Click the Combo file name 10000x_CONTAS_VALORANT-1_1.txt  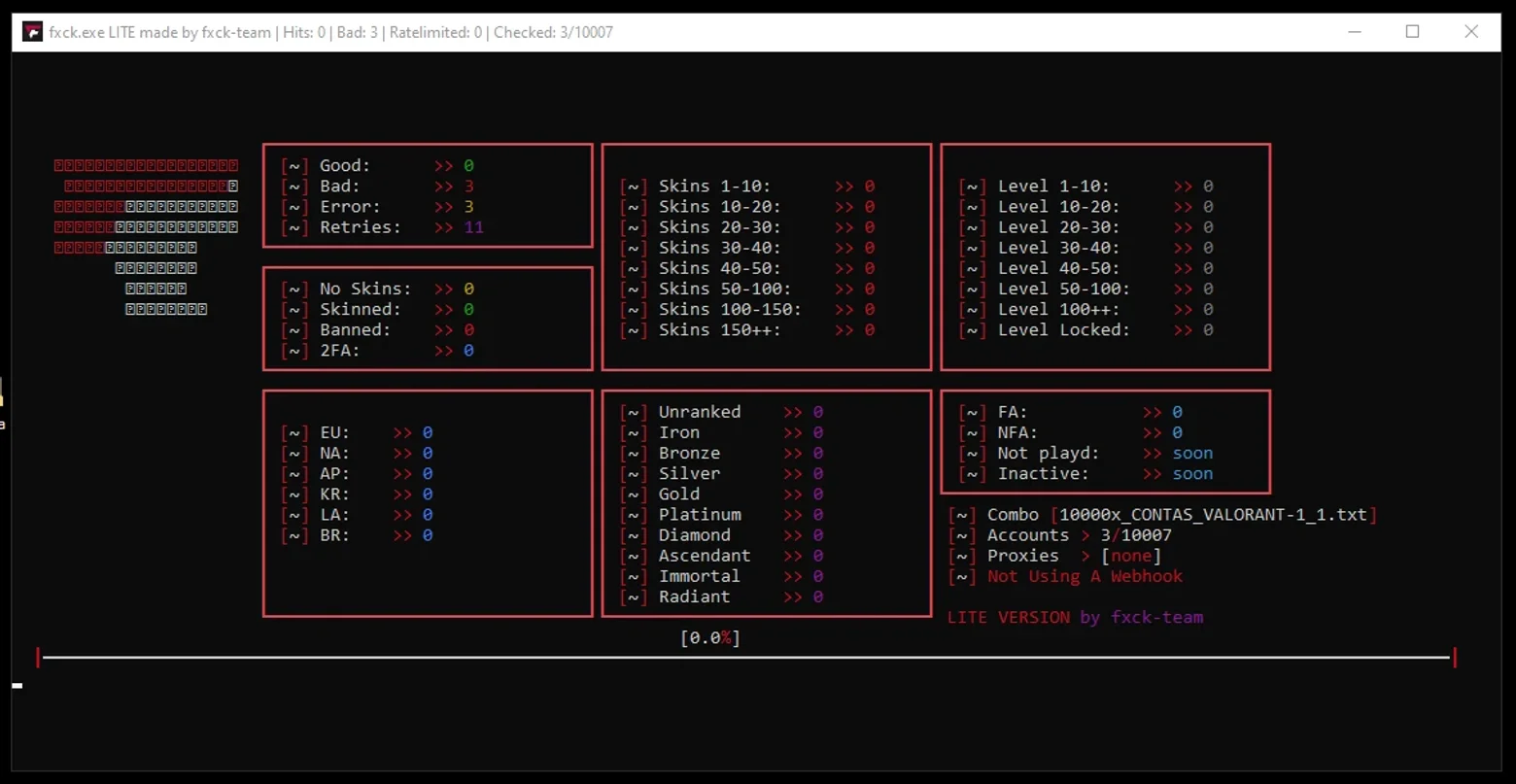(1214, 515)
